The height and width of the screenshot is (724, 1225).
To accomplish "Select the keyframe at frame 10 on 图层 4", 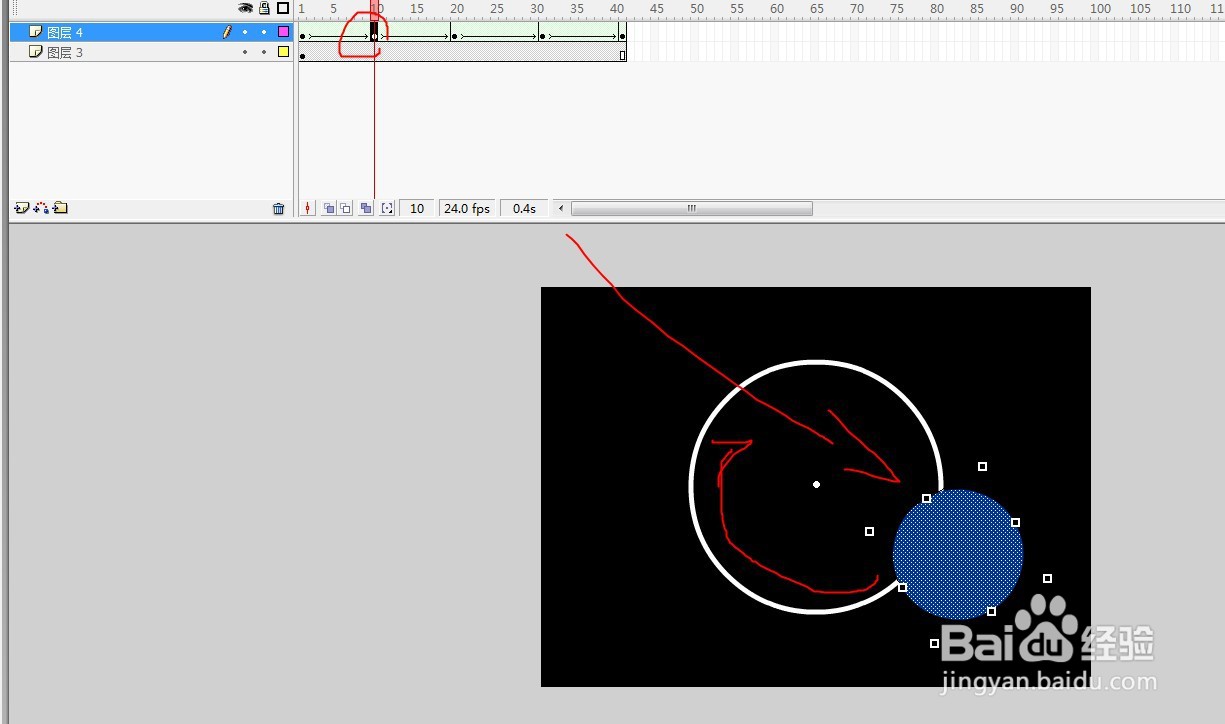I will point(374,33).
